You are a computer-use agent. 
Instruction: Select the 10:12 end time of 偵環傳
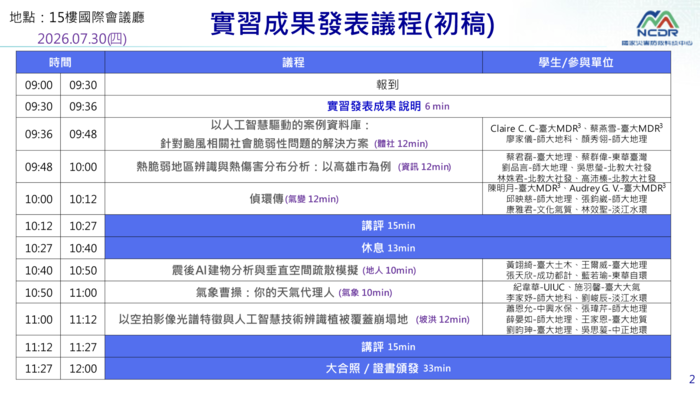click(83, 199)
